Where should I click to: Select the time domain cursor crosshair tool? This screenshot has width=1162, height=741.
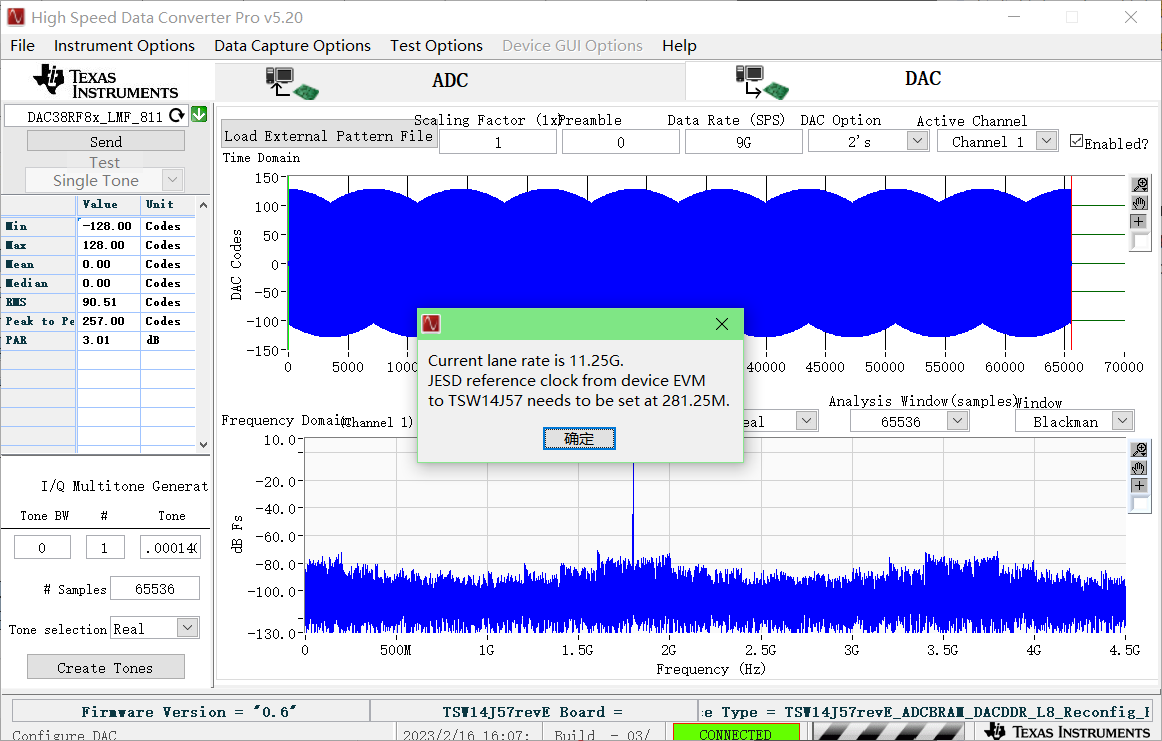[x=1139, y=222]
